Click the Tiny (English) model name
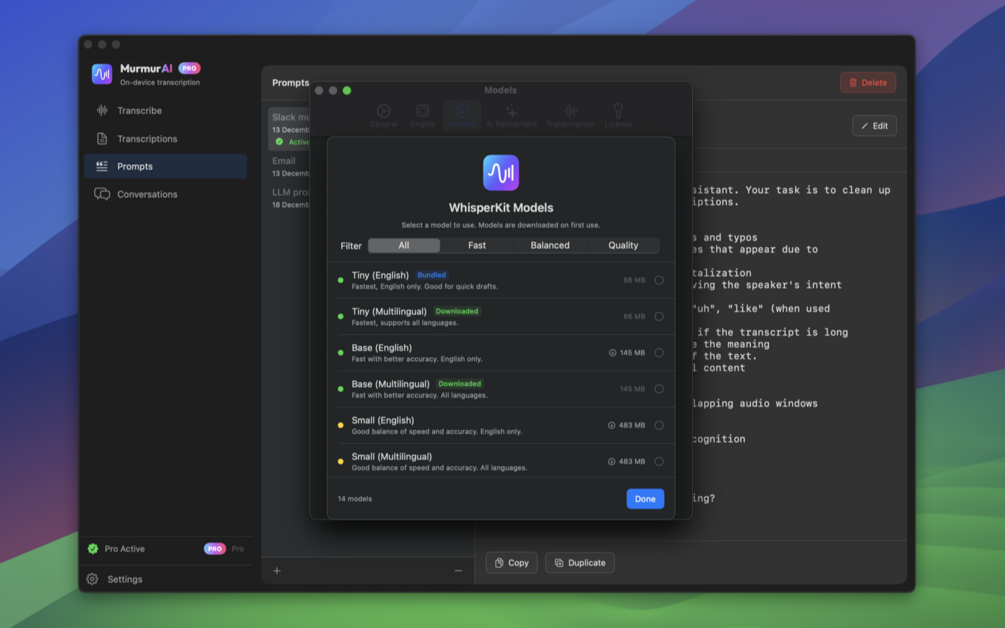 click(x=380, y=275)
